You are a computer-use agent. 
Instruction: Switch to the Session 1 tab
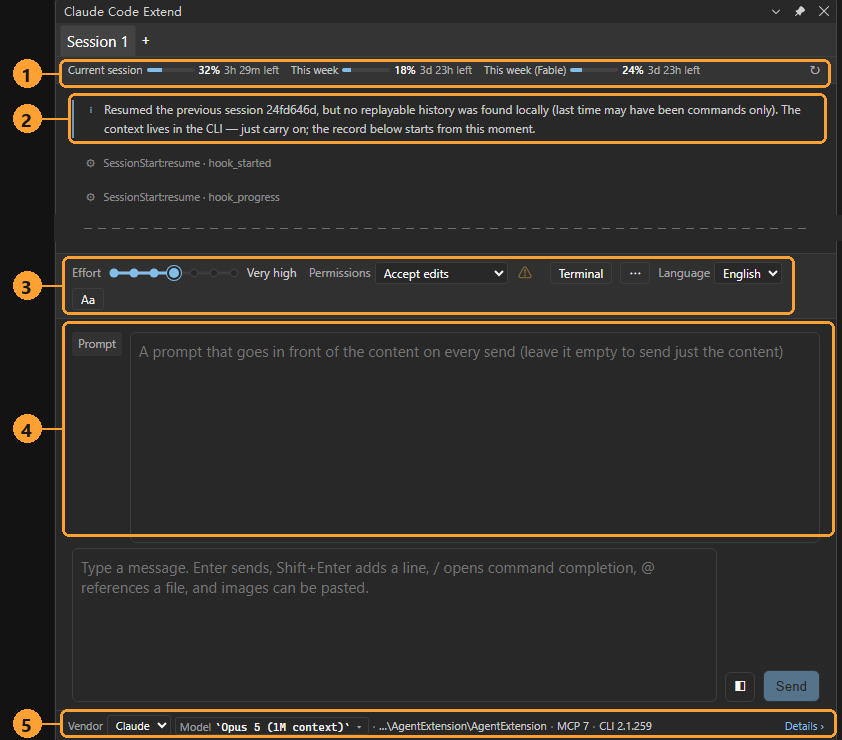click(x=97, y=41)
